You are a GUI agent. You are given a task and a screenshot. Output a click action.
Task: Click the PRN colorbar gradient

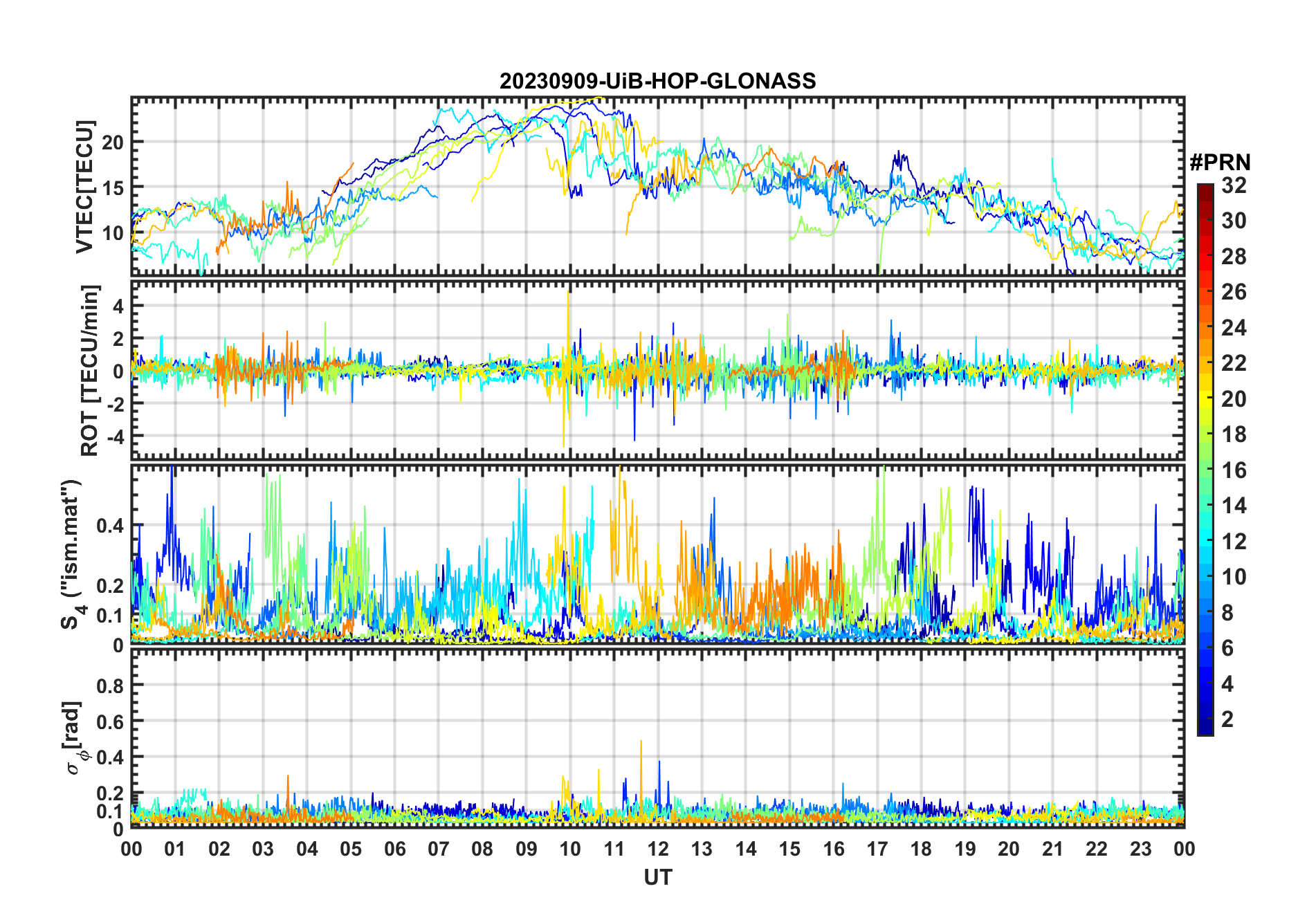[1205, 459]
